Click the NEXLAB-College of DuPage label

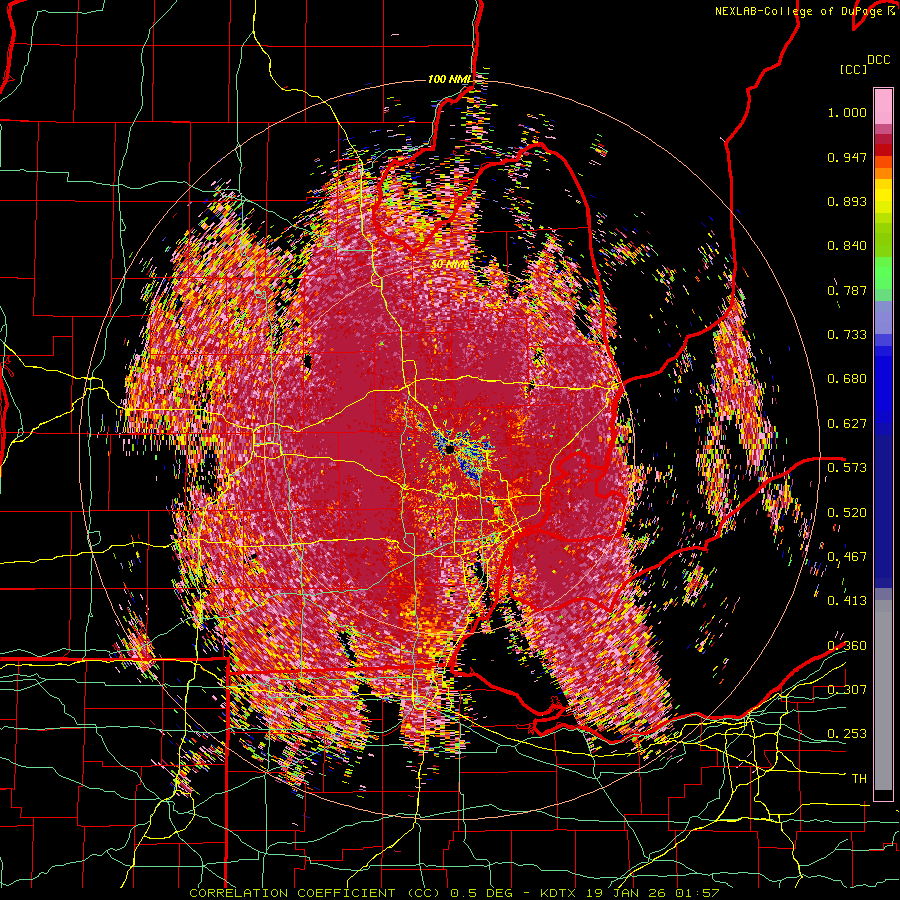(800, 11)
